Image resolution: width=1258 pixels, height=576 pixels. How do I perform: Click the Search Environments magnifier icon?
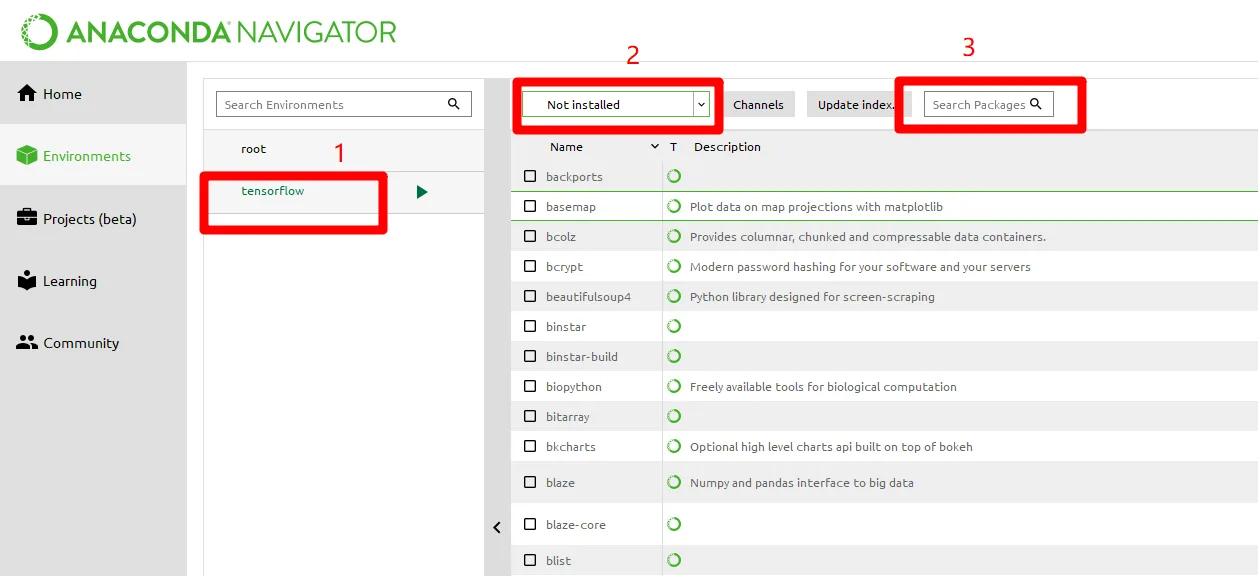pyautogui.click(x=454, y=104)
